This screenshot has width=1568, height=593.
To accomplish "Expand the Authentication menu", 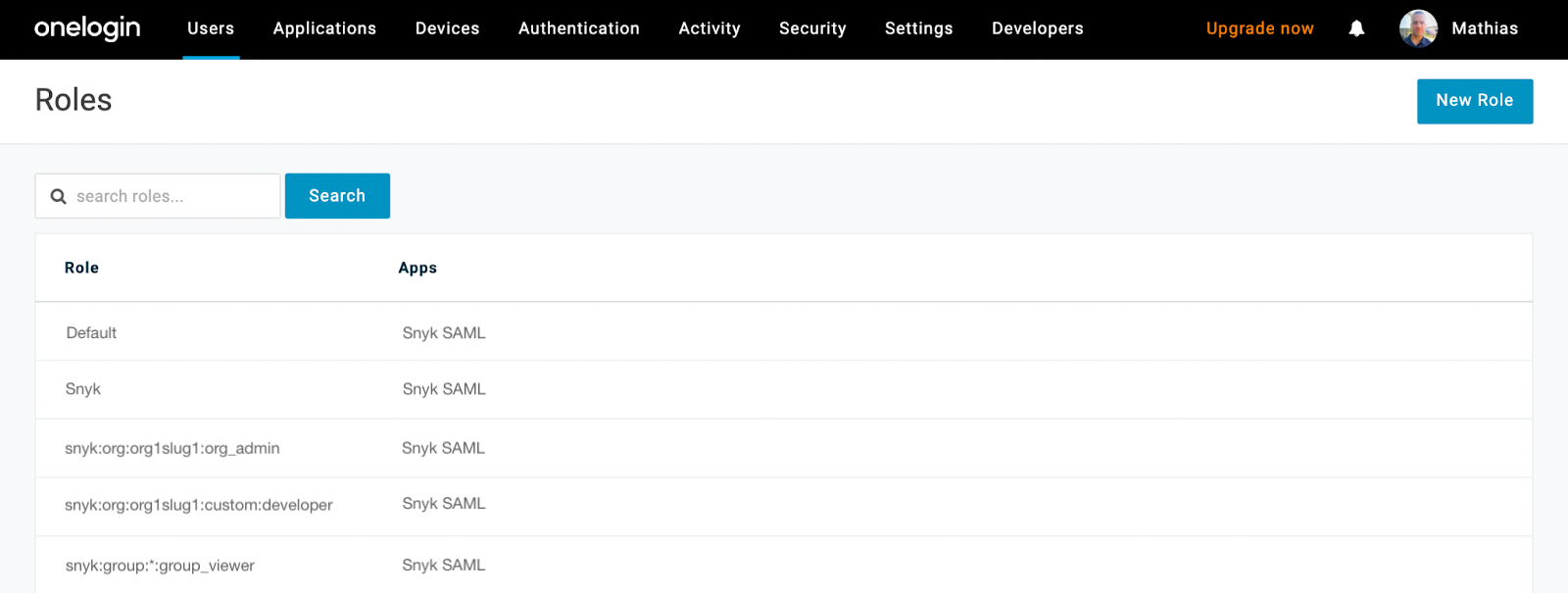I will 578,28.
